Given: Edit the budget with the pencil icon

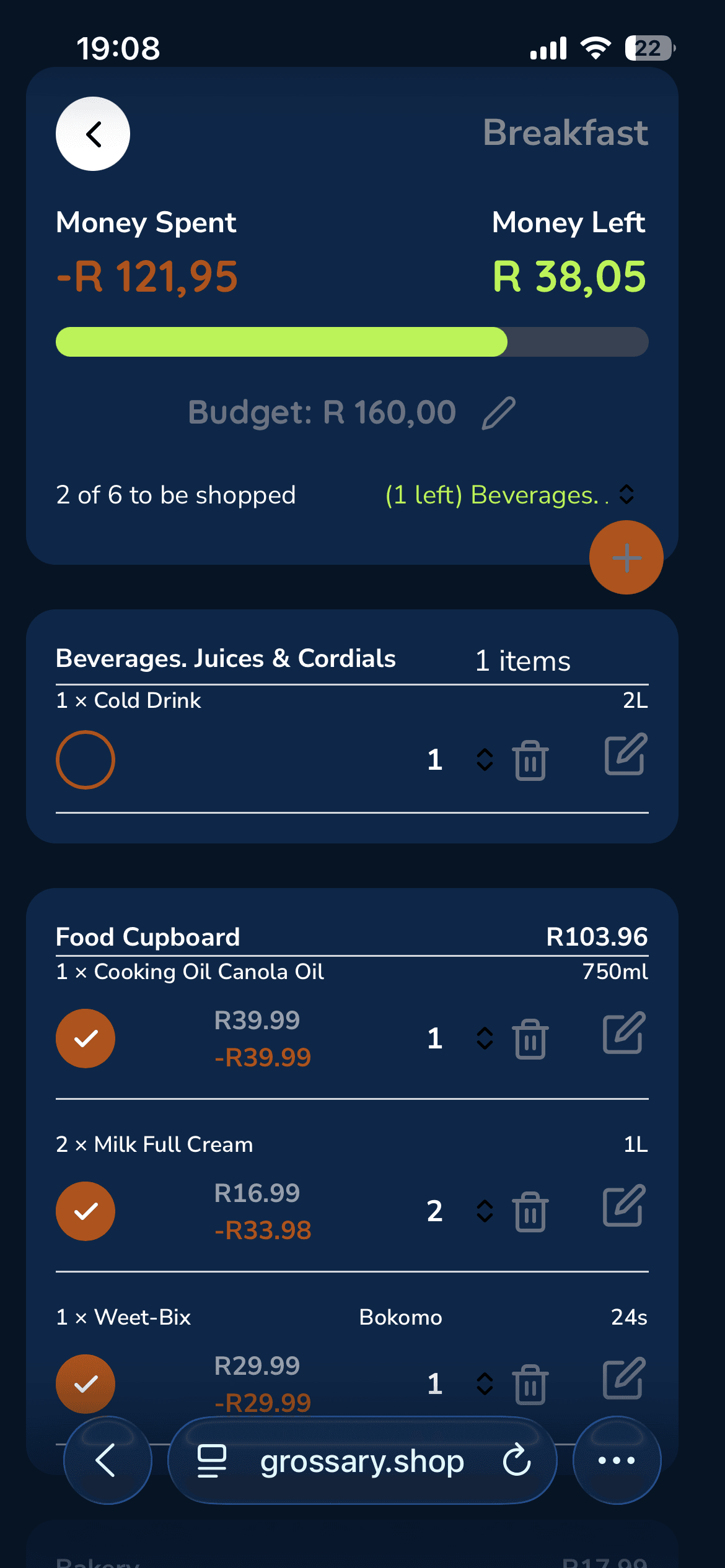Looking at the screenshot, I should (x=499, y=413).
